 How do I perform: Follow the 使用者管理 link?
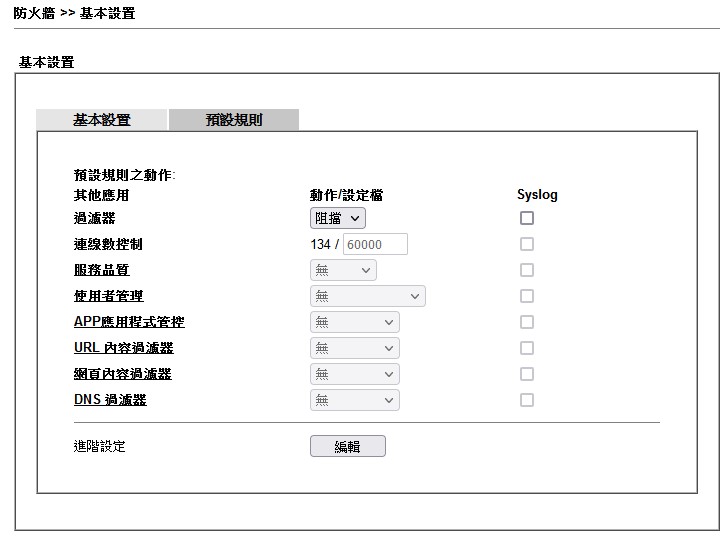coord(108,296)
